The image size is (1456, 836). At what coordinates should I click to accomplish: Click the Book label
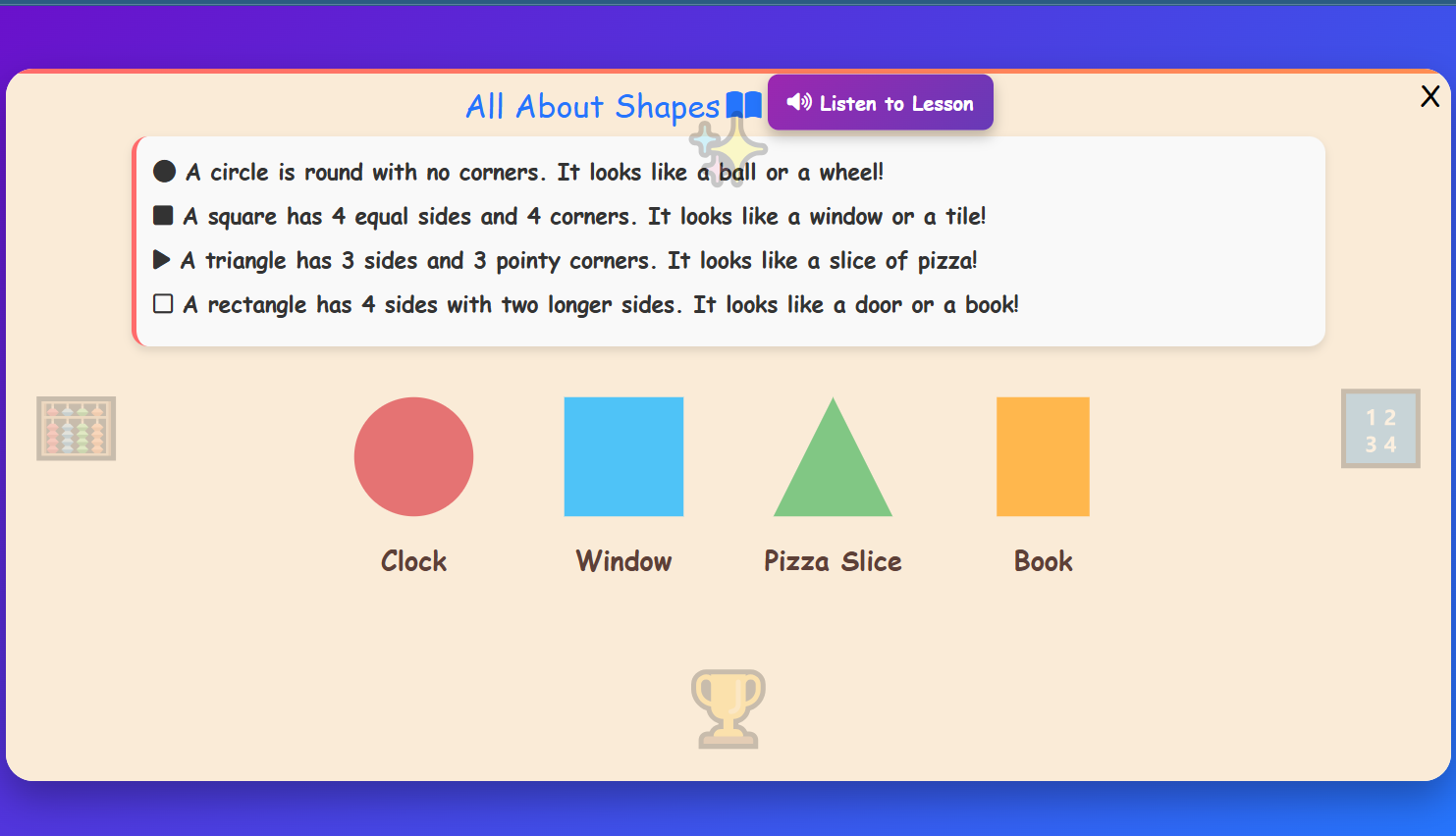tap(1043, 561)
